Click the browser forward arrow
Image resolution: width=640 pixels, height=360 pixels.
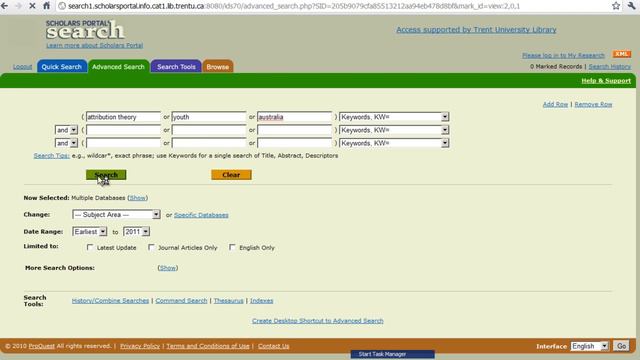point(18,6)
